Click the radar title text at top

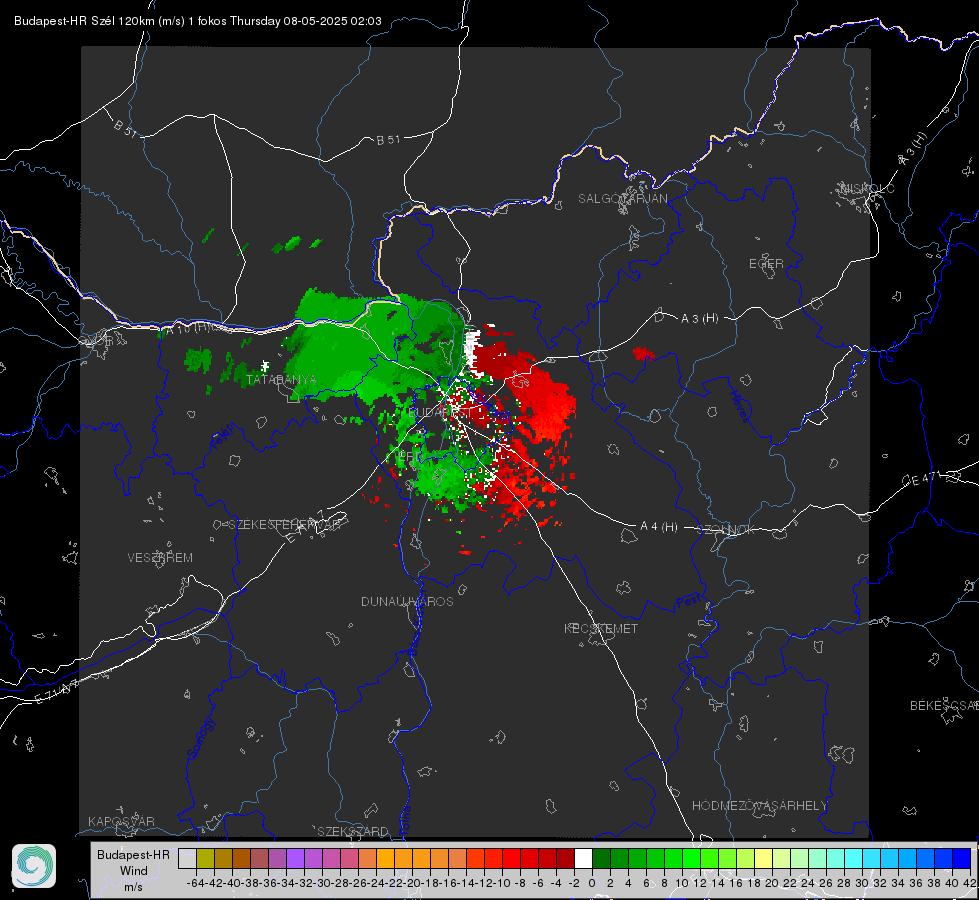(x=197, y=21)
